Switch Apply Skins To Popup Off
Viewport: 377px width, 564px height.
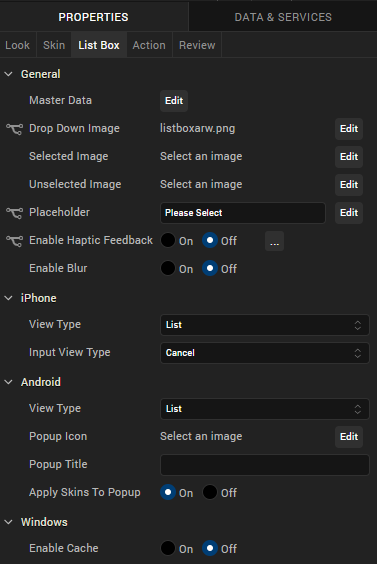[x=210, y=492]
